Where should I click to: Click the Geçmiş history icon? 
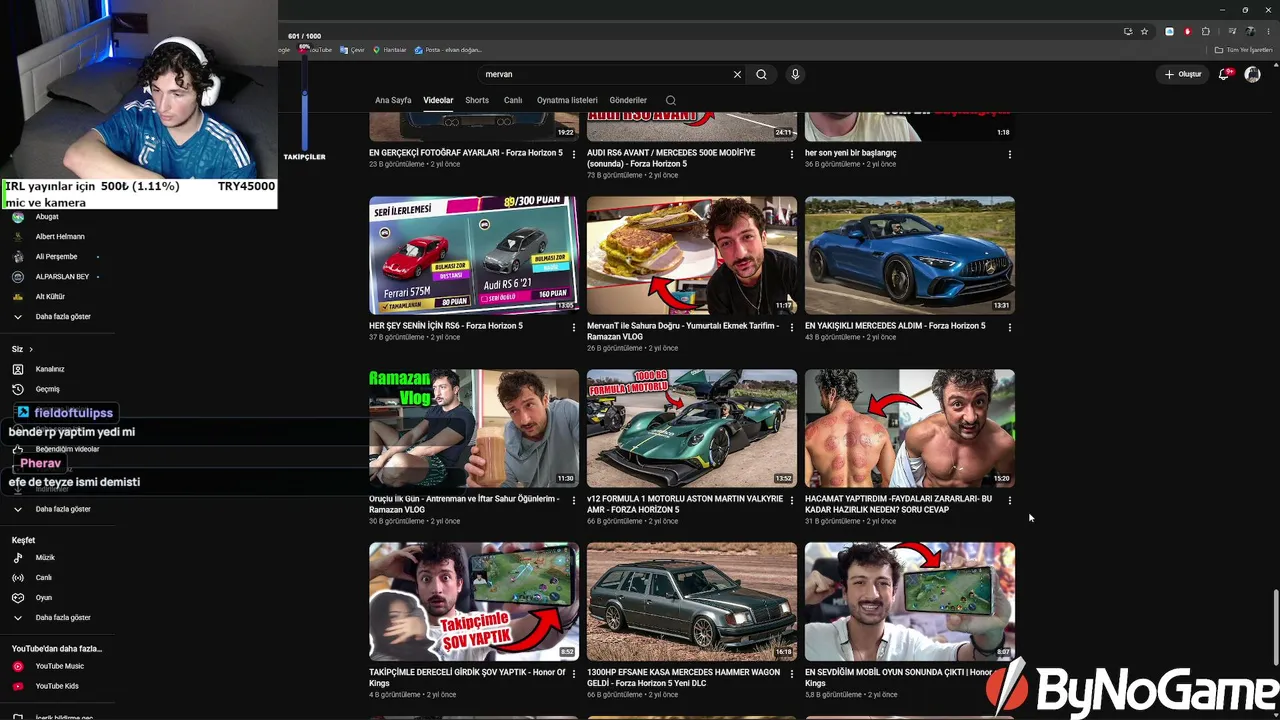pos(17,389)
